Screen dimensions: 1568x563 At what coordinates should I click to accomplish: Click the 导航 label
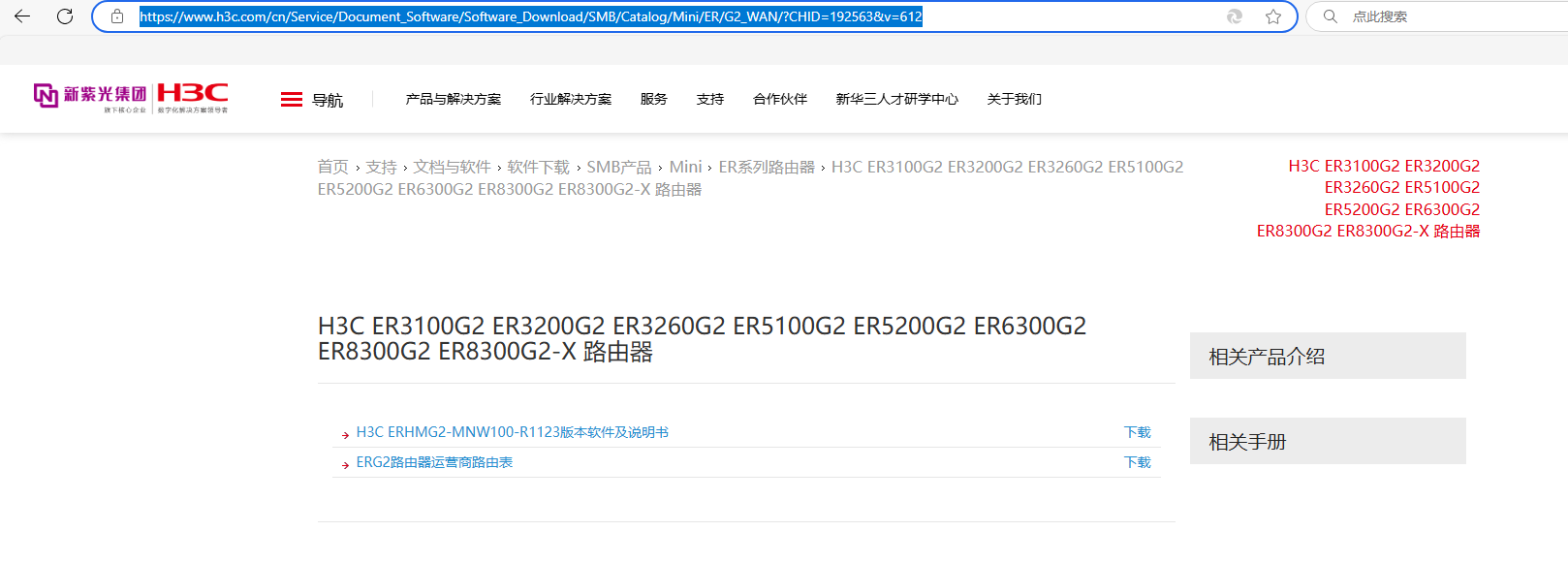tap(328, 100)
